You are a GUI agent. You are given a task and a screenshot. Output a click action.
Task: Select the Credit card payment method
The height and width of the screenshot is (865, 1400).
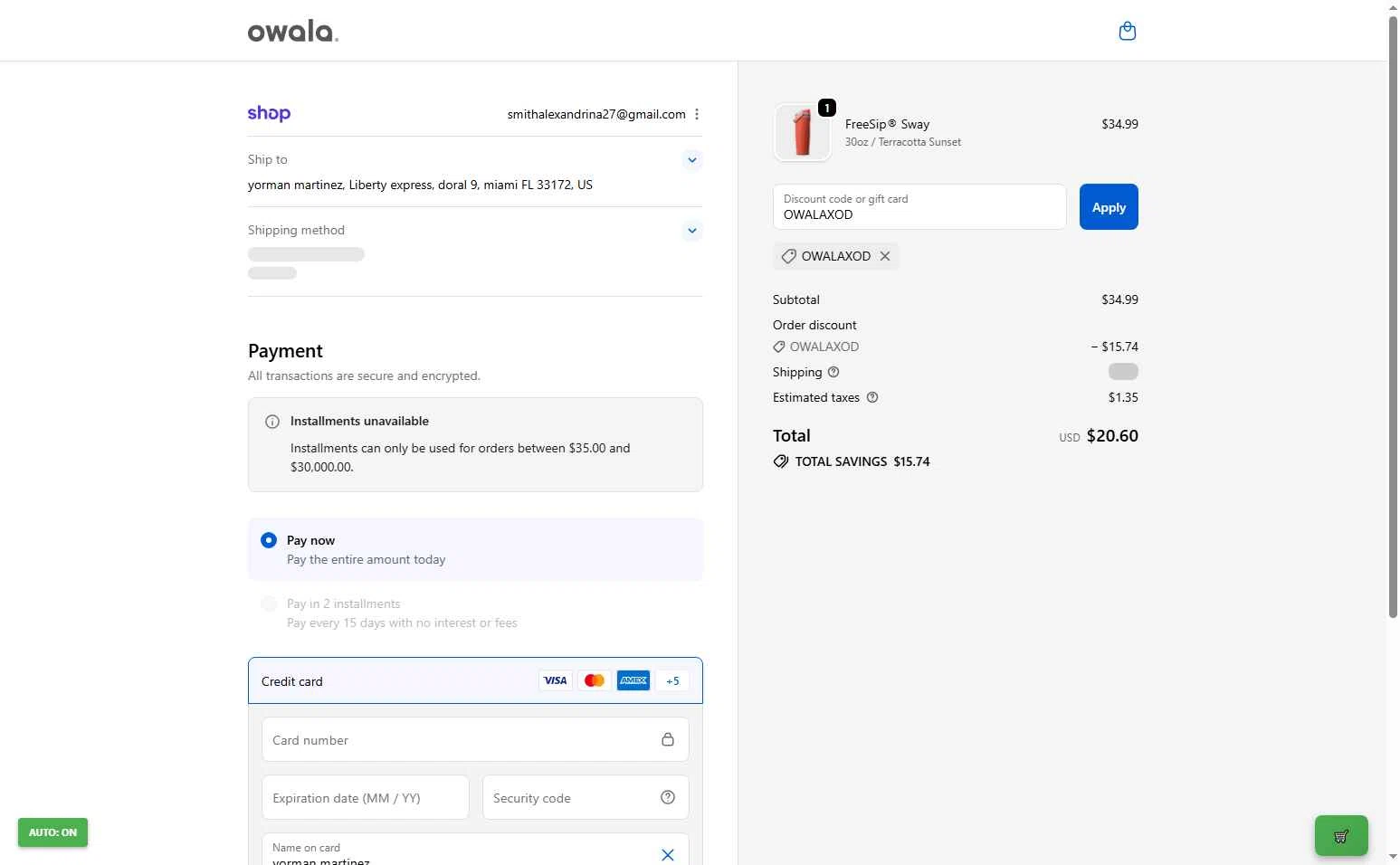(292, 681)
